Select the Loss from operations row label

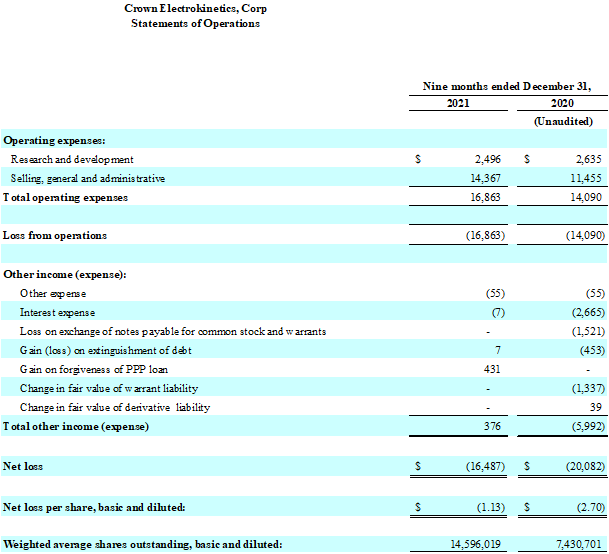click(x=55, y=235)
